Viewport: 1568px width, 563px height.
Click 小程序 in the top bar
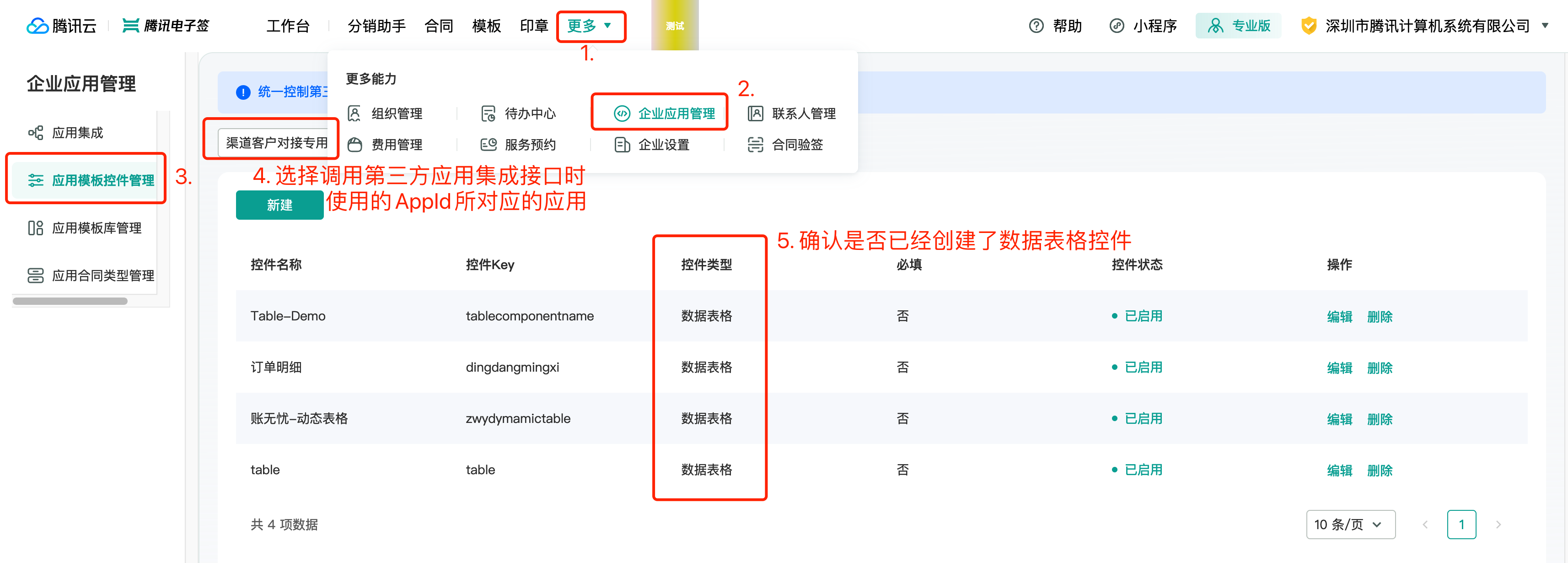pos(1143,26)
